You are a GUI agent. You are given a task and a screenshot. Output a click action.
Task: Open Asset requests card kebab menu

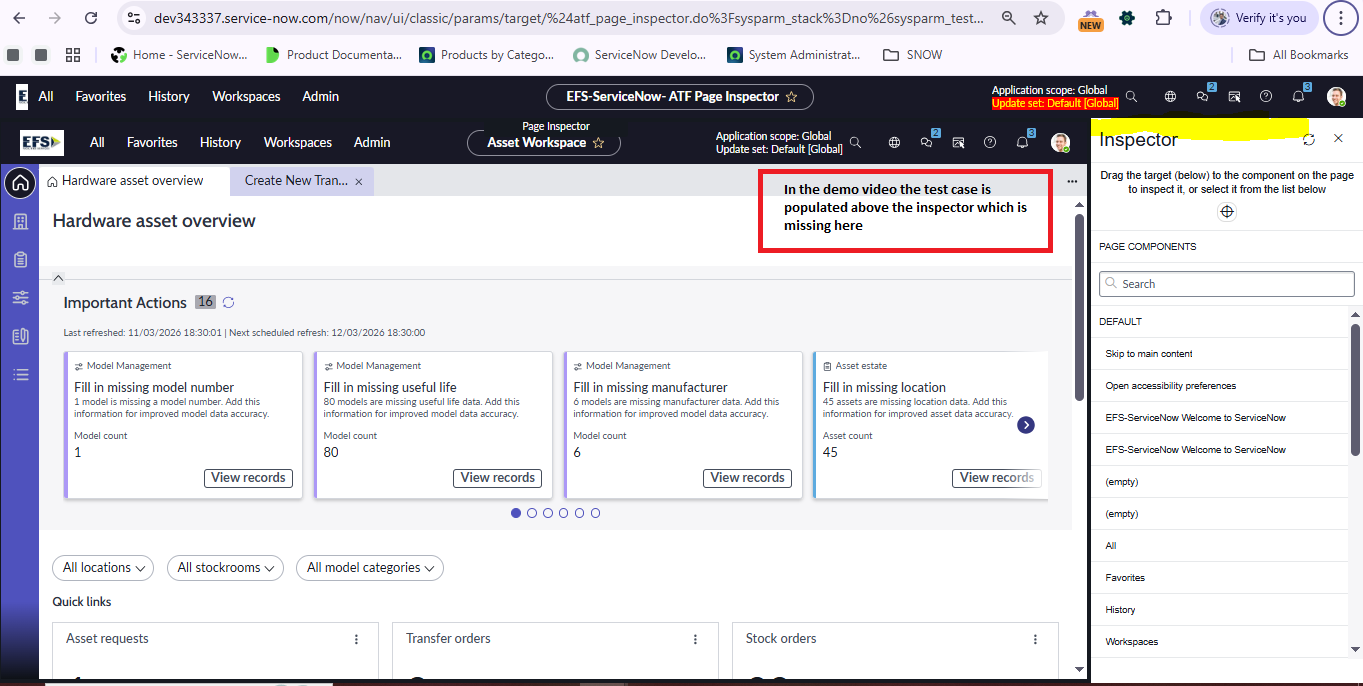356,639
